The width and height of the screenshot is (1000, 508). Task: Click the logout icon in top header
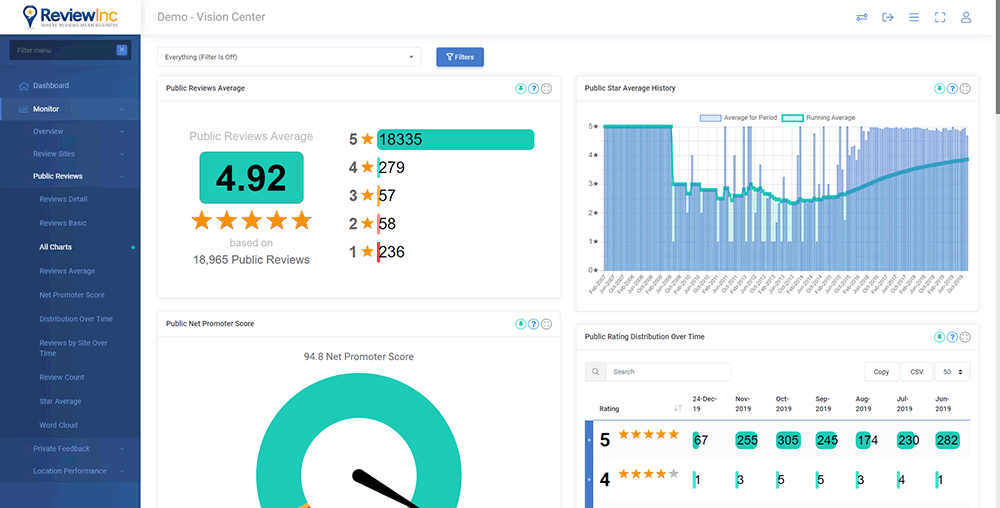(888, 17)
